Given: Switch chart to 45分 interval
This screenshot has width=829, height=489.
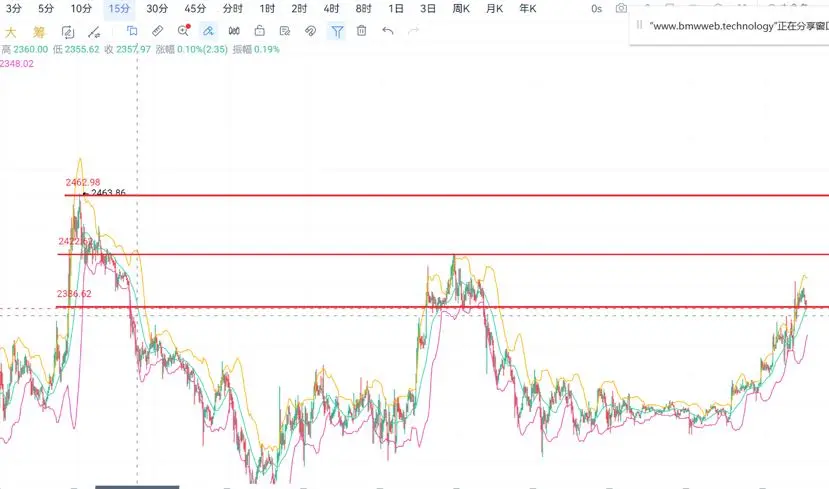Looking at the screenshot, I should tap(195, 8).
